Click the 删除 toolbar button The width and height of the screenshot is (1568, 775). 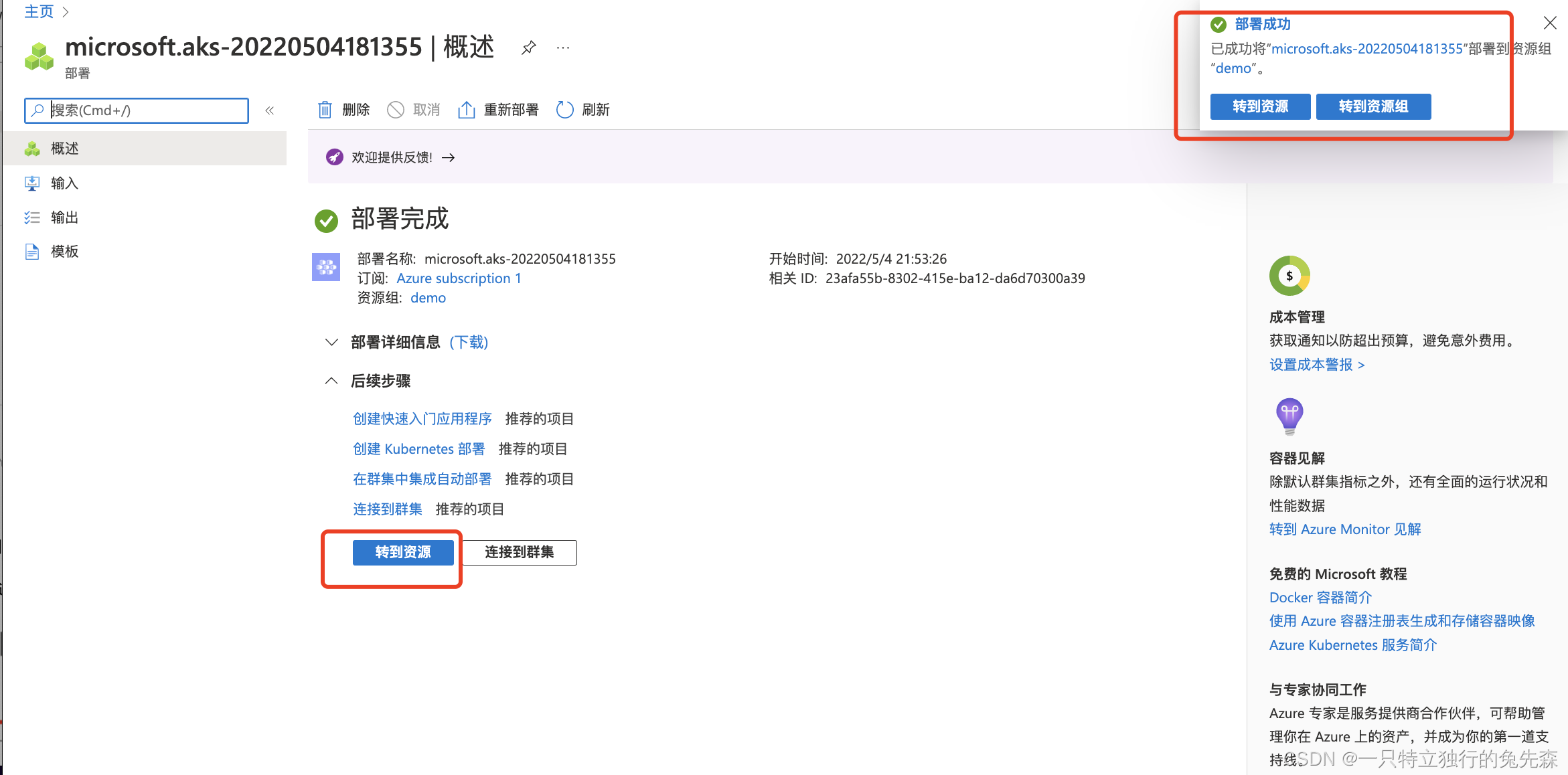click(x=344, y=110)
